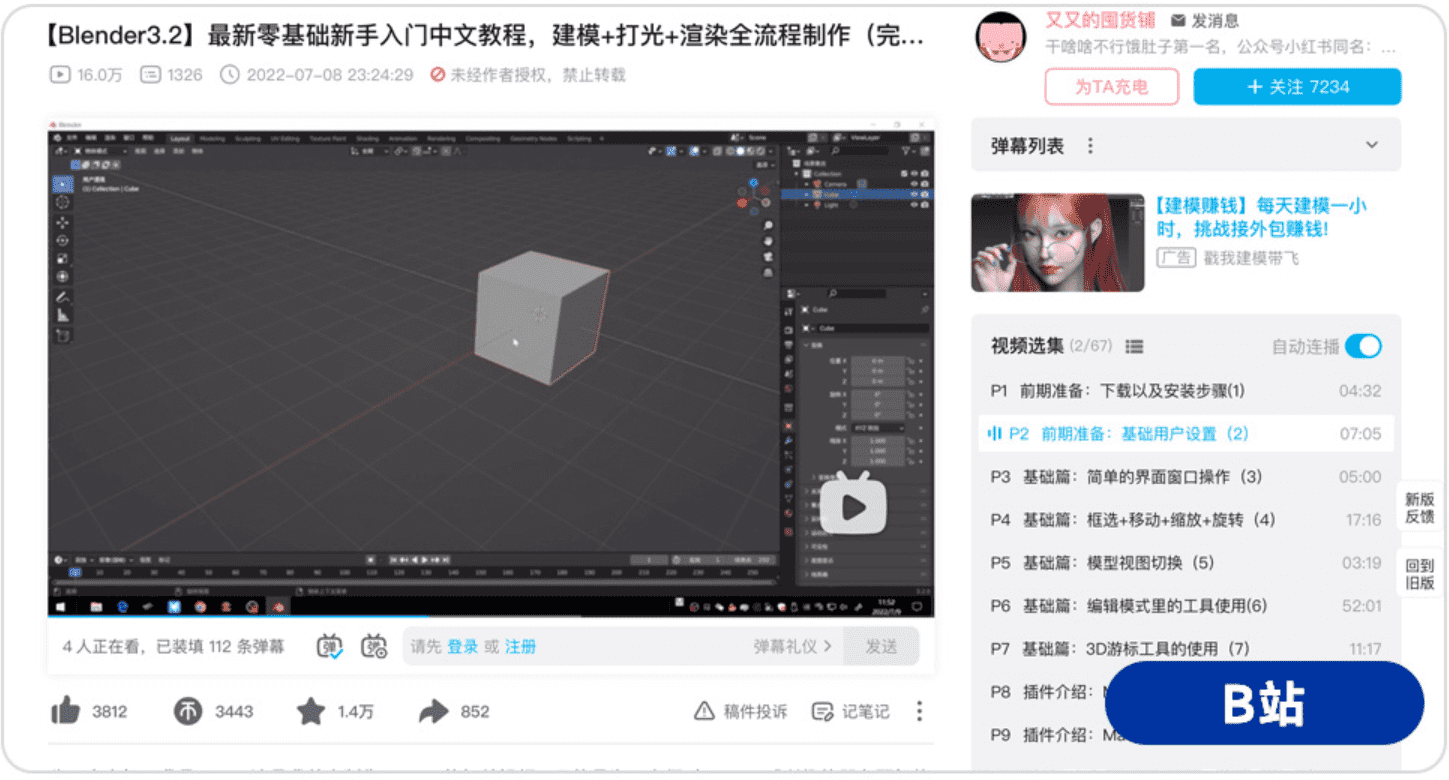Play P5 模型视图切换 (5)
The image size is (1449, 780).
coord(1186,563)
